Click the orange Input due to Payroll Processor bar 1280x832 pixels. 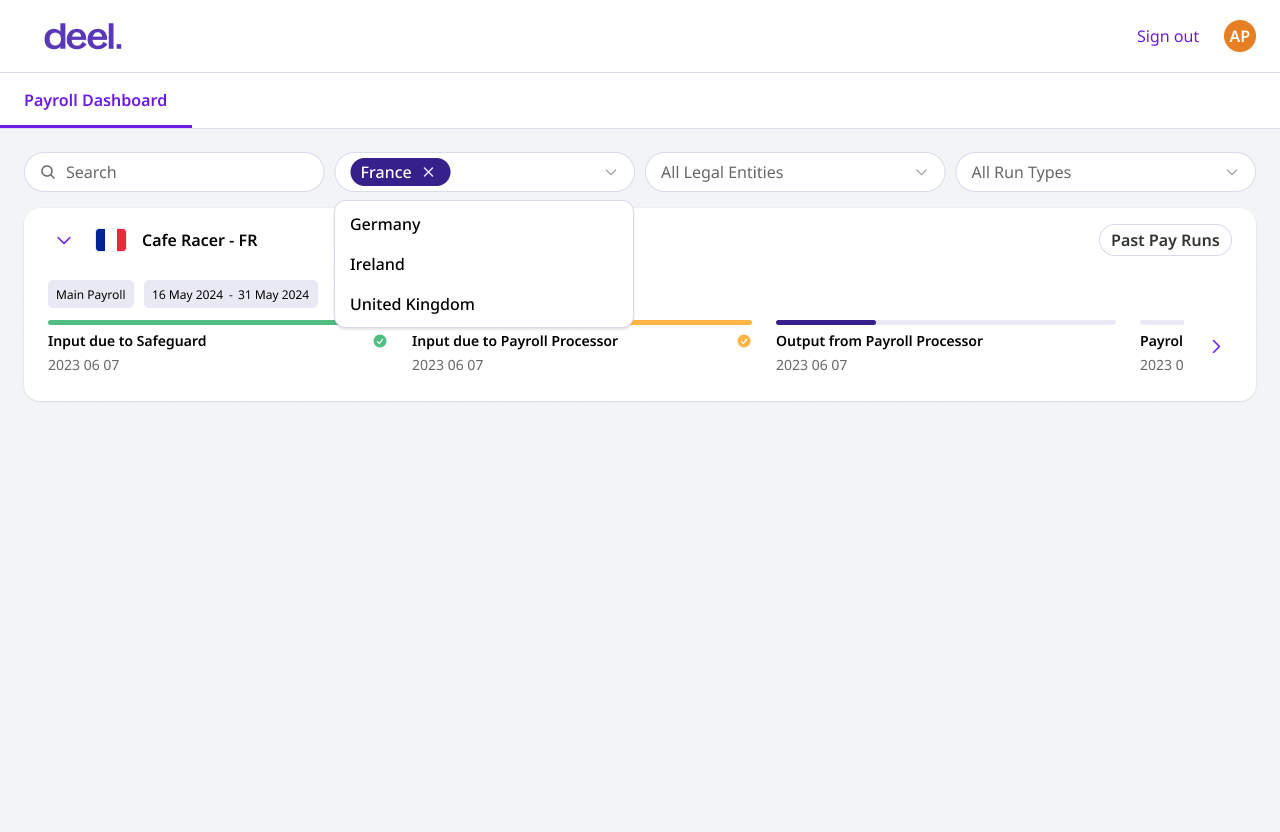point(692,322)
